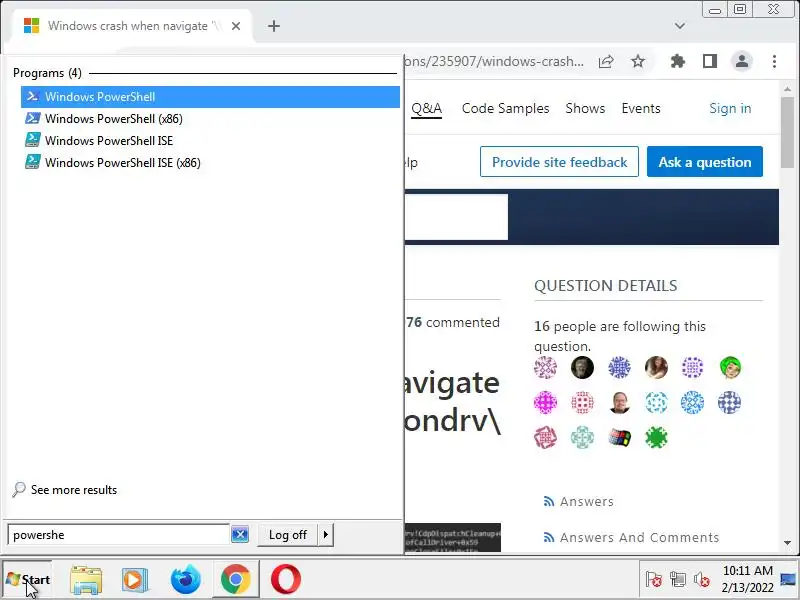Image resolution: width=800 pixels, height=600 pixels.
Task: Open Windows Media Player from taskbar
Action: (135, 580)
